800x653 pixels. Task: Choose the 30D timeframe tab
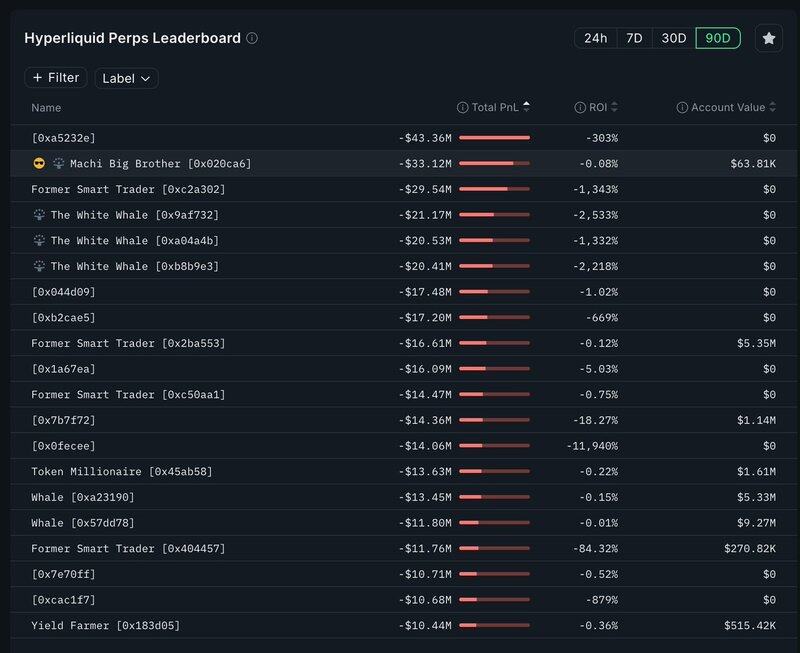point(674,38)
